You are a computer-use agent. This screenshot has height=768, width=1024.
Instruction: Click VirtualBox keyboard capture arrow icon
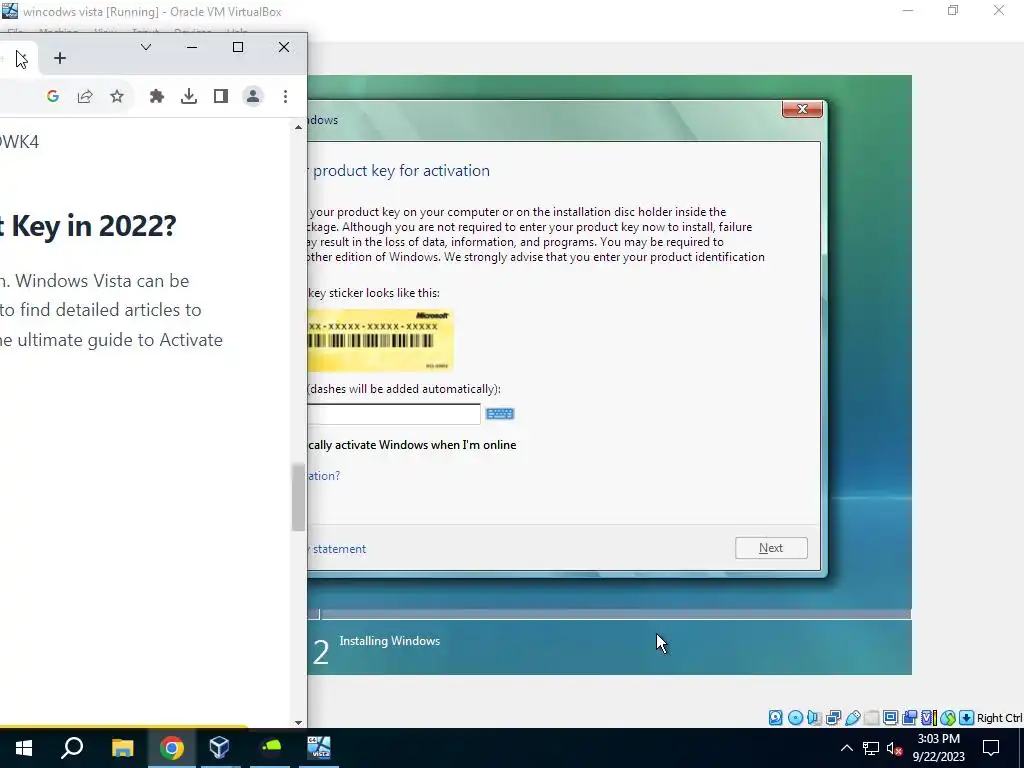coord(967,718)
